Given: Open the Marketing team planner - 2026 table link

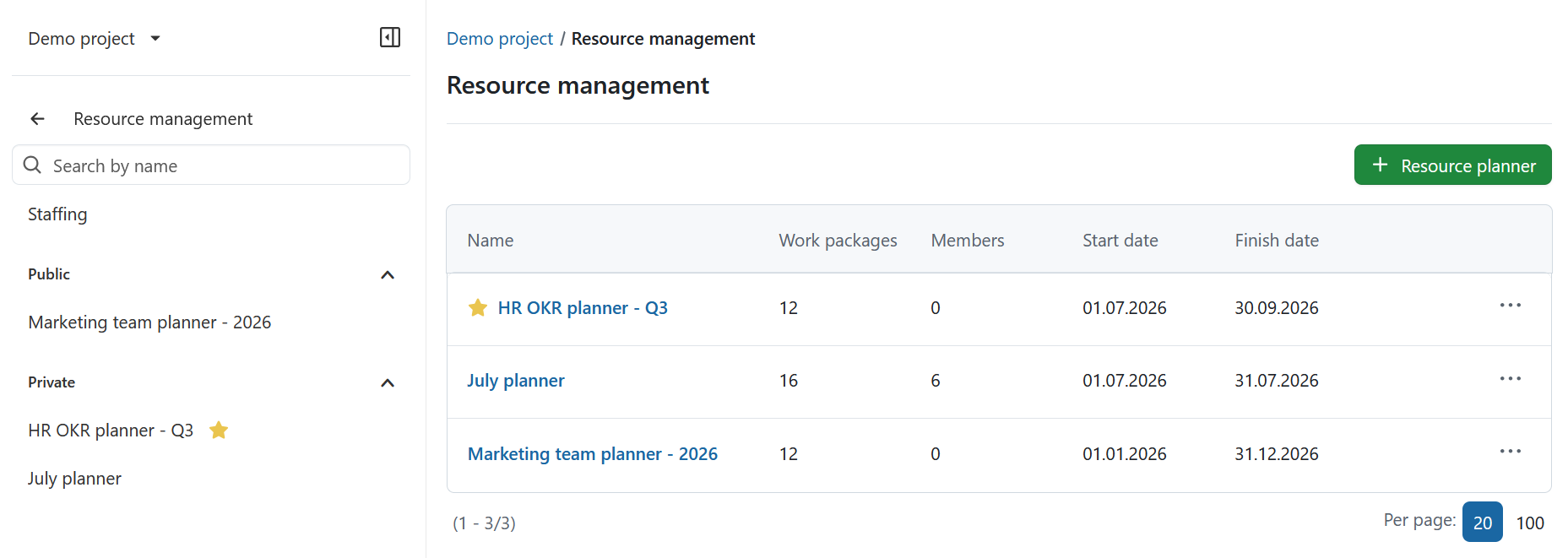Looking at the screenshot, I should tap(593, 454).
